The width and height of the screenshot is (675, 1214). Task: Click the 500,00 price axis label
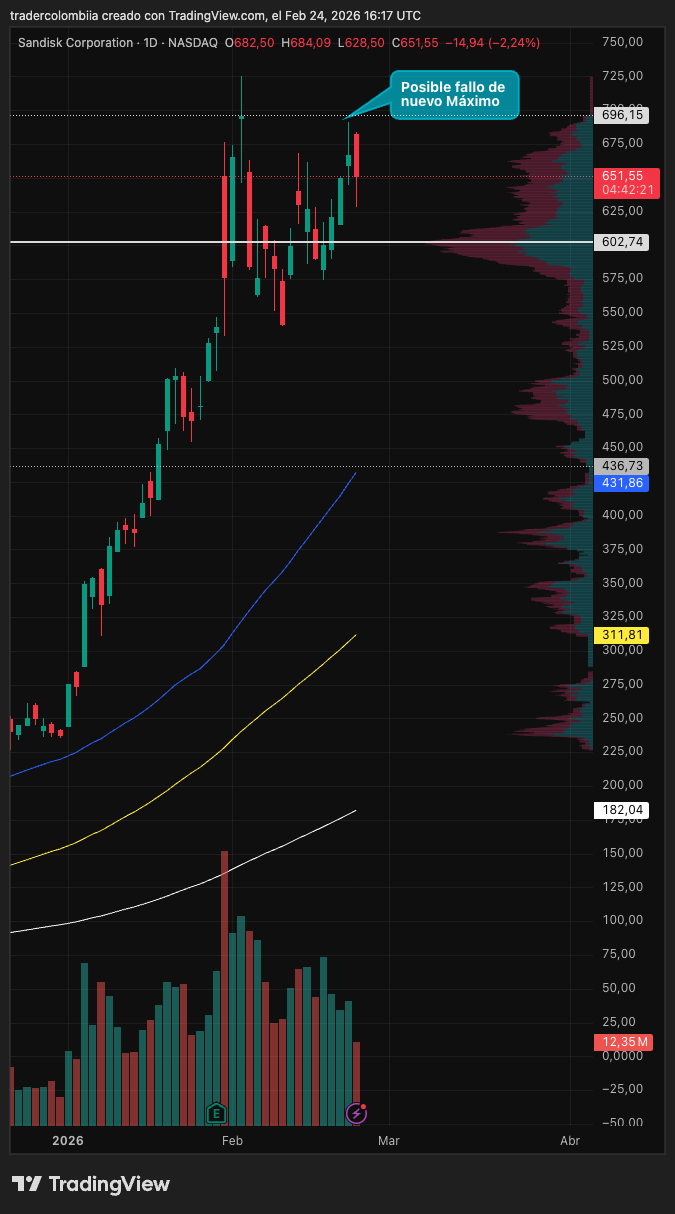point(621,379)
